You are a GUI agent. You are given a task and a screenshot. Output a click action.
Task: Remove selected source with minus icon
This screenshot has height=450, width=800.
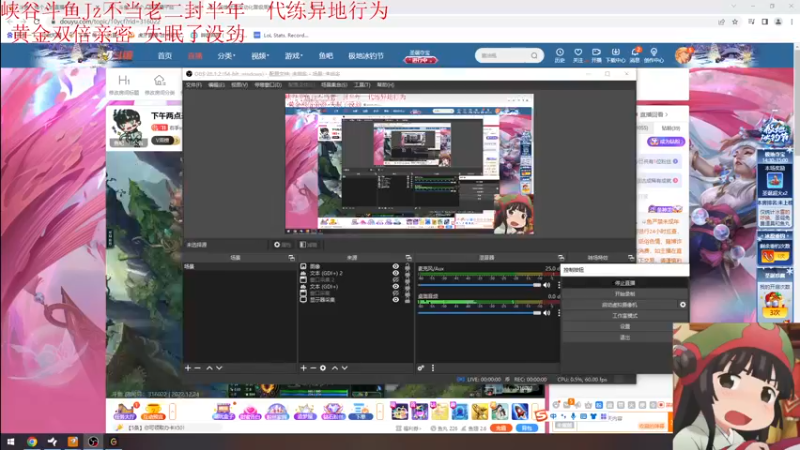tap(313, 368)
